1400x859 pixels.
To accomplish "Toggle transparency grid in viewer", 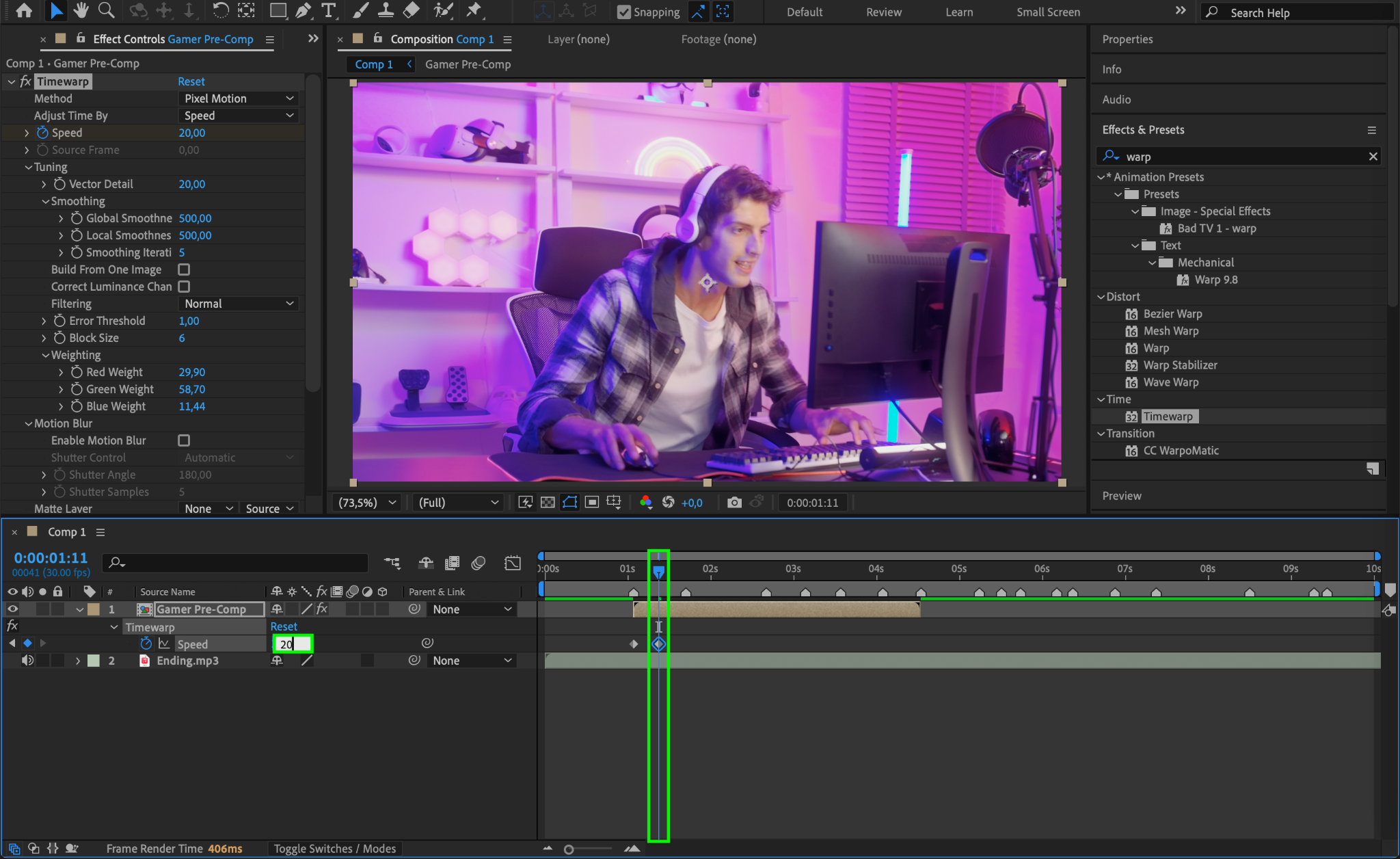I will (548, 503).
